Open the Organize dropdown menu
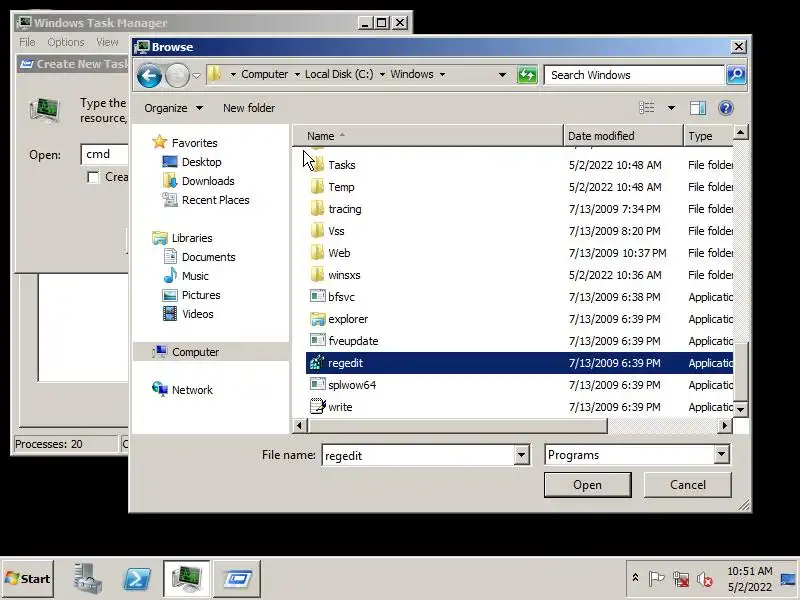This screenshot has width=800, height=600. coord(173,108)
